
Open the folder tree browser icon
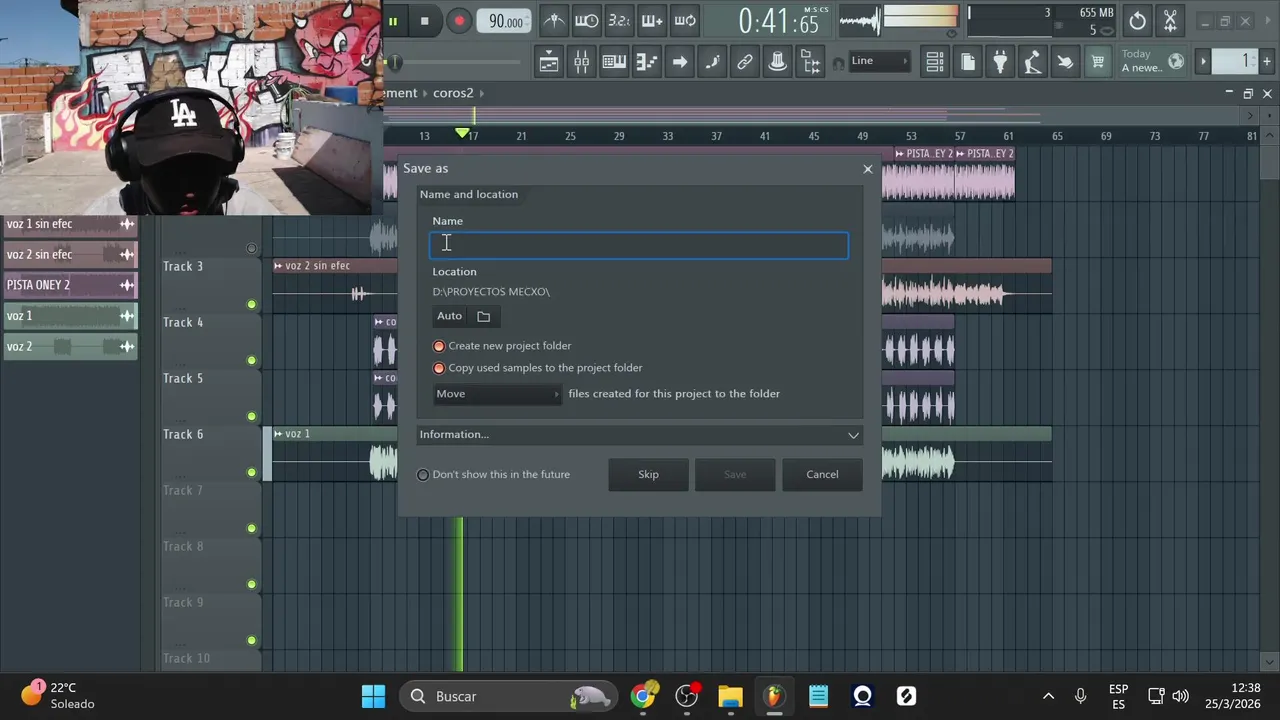(811, 62)
